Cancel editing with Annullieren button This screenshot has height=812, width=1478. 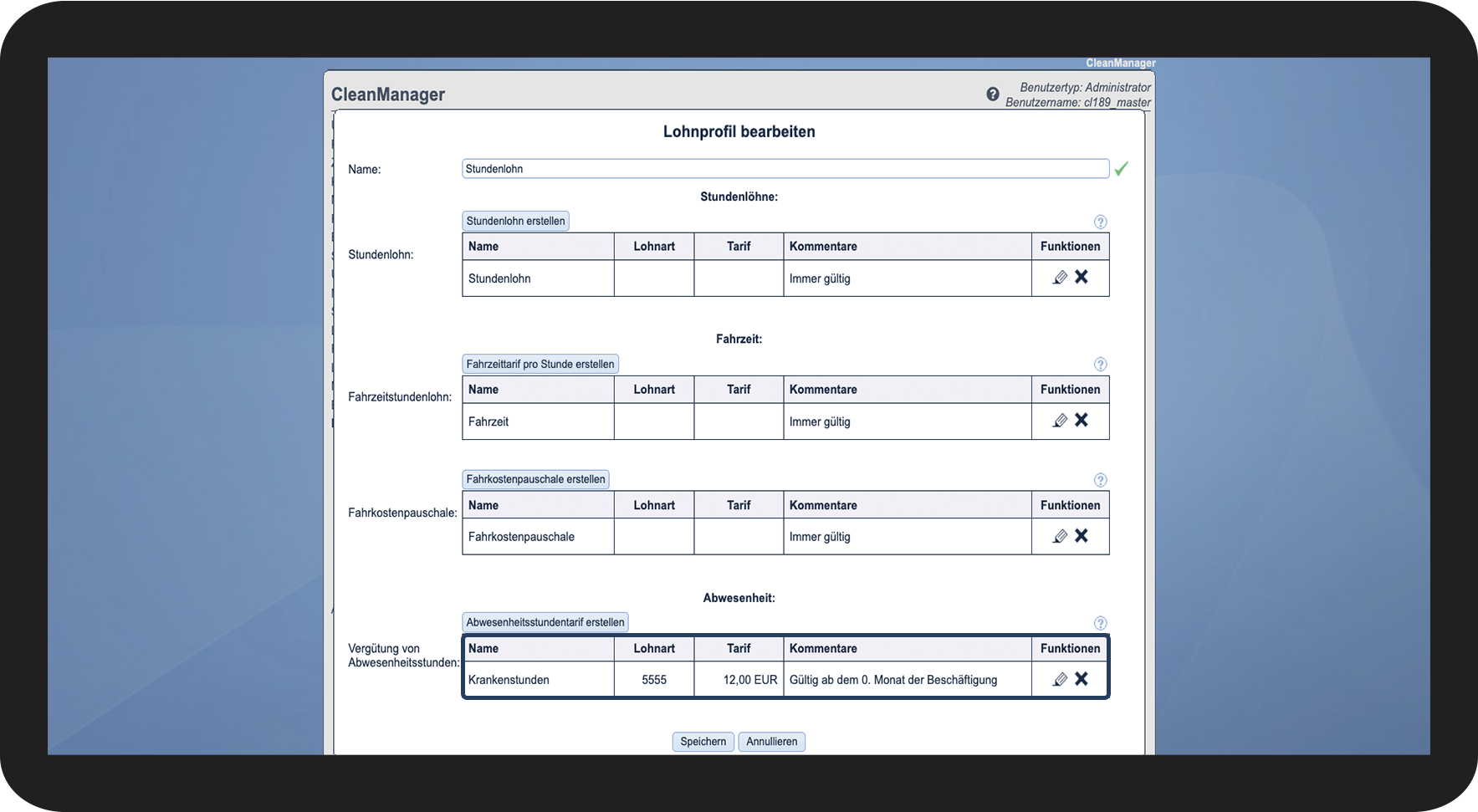771,742
